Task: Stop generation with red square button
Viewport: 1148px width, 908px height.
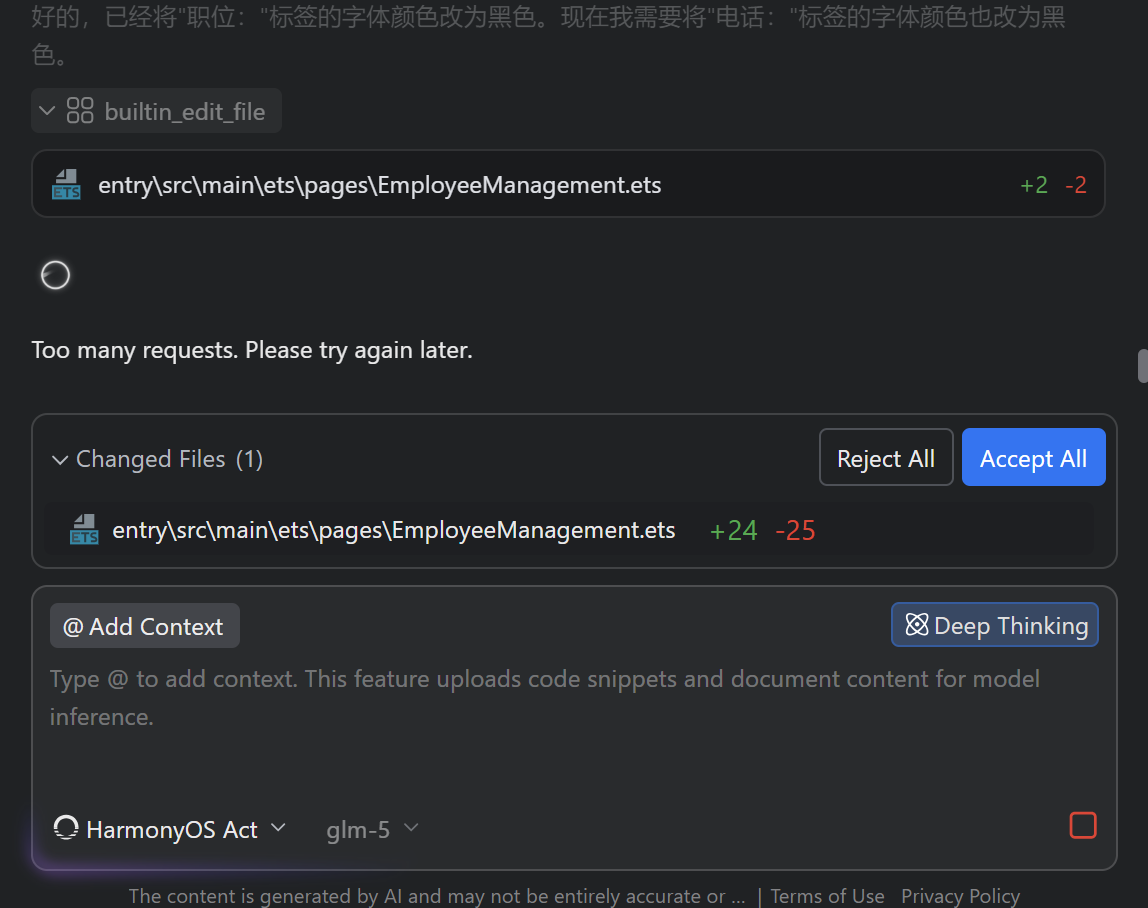Action: 1082,825
